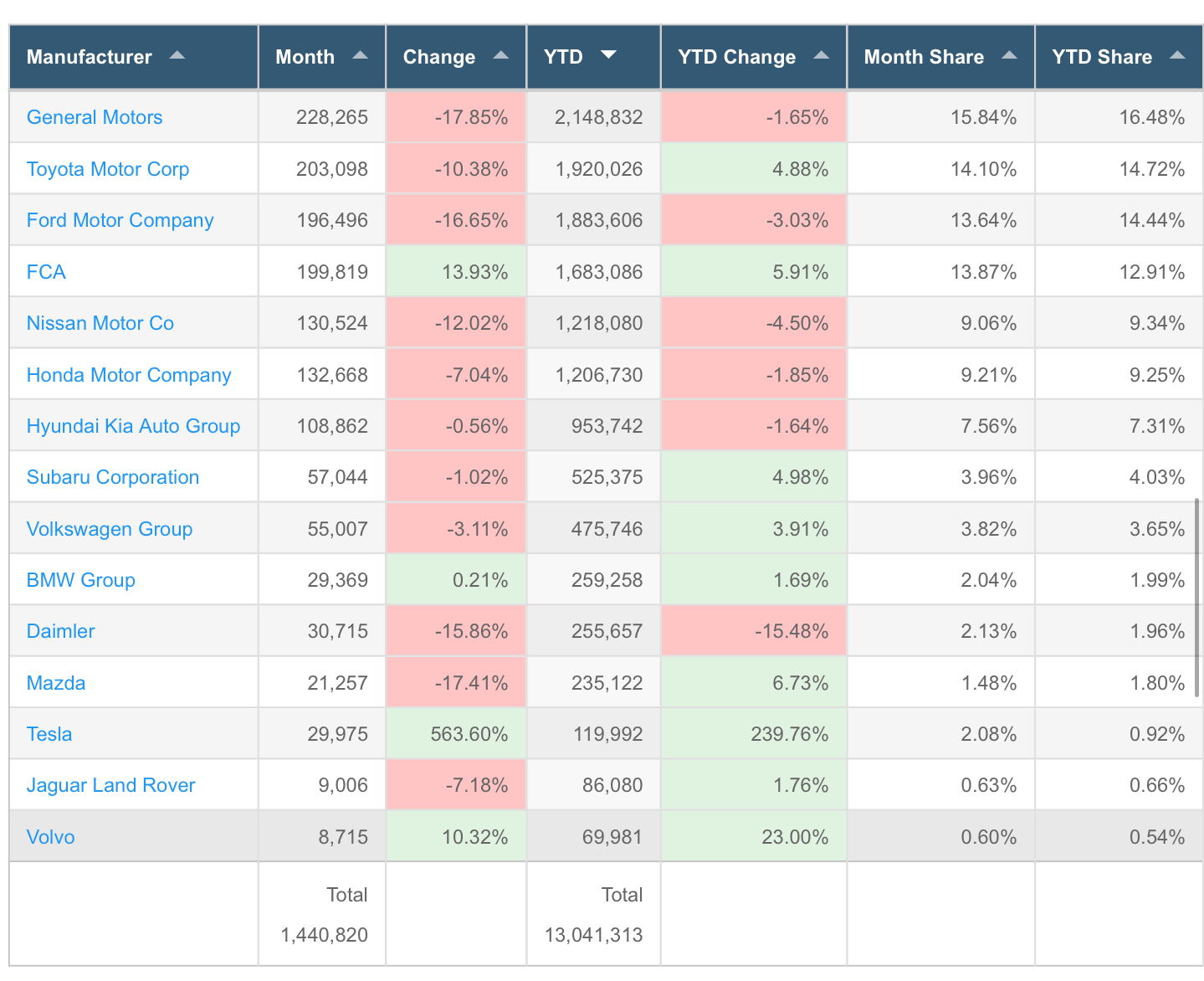Screen dimensions: 1204x981
Task: Select Toyota YTD change 4.88%
Action: pyautogui.click(x=801, y=169)
